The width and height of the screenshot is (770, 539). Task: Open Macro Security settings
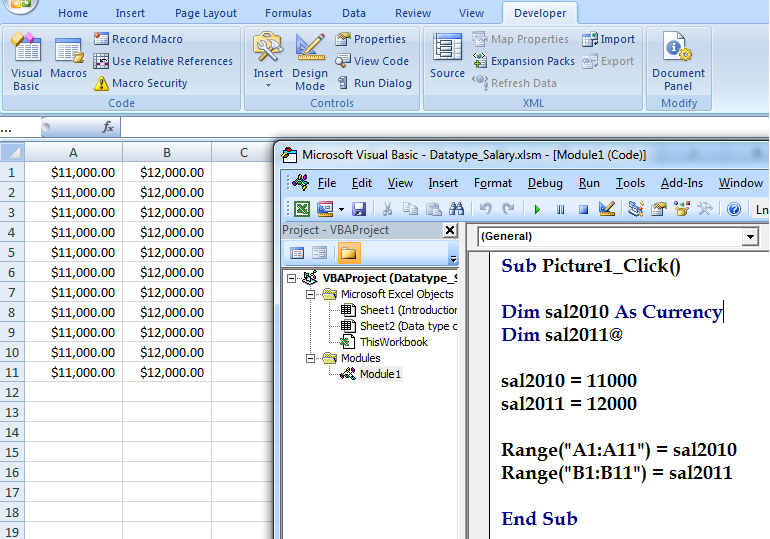coord(140,83)
